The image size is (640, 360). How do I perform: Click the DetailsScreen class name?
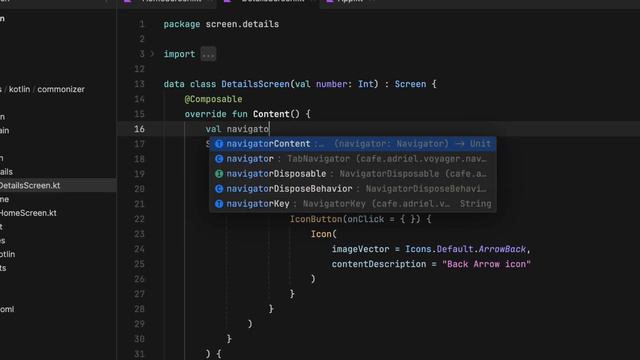coord(256,84)
